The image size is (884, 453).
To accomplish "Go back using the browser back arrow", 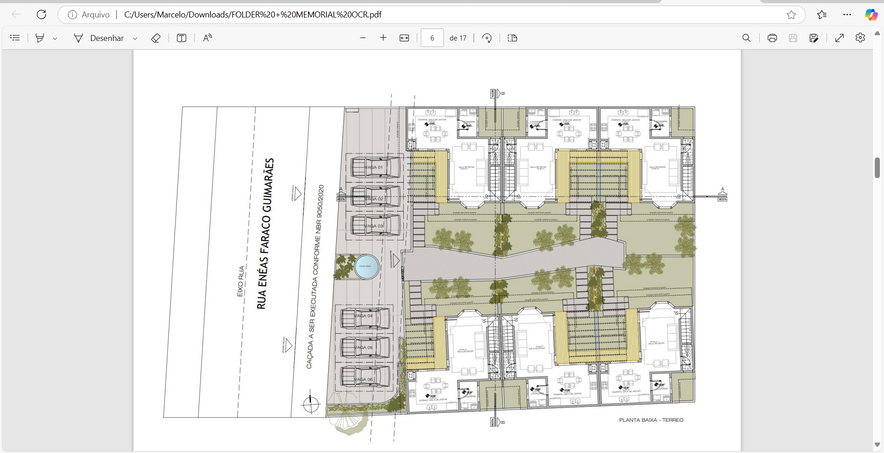I will point(16,15).
